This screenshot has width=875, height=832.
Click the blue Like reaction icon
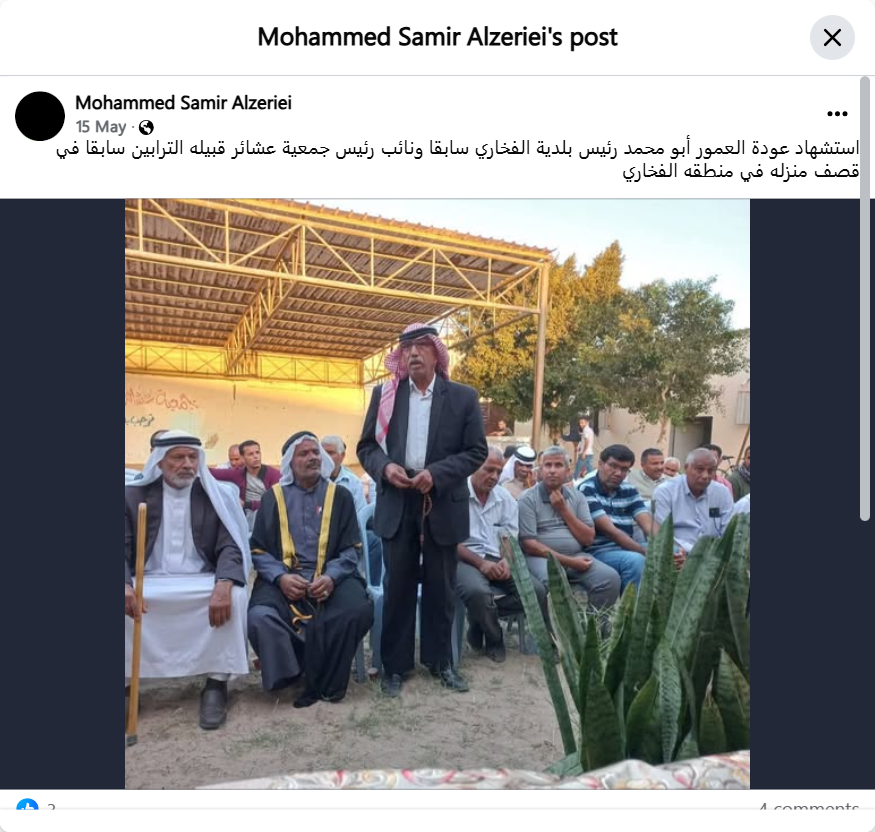(27, 804)
